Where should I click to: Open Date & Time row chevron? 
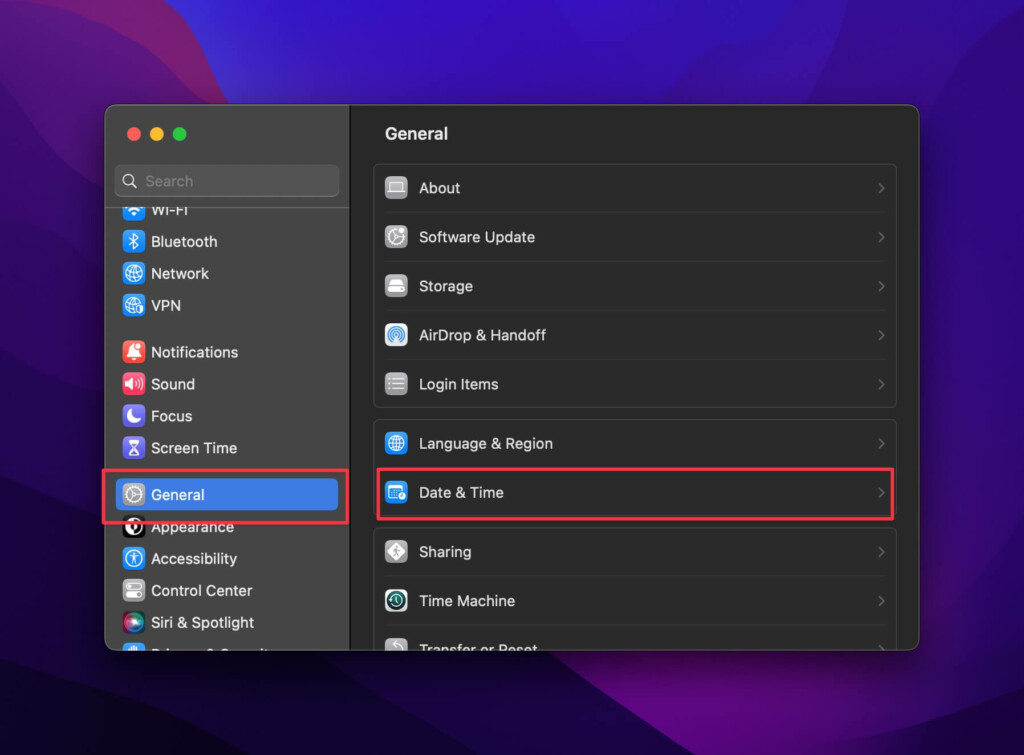tap(880, 492)
